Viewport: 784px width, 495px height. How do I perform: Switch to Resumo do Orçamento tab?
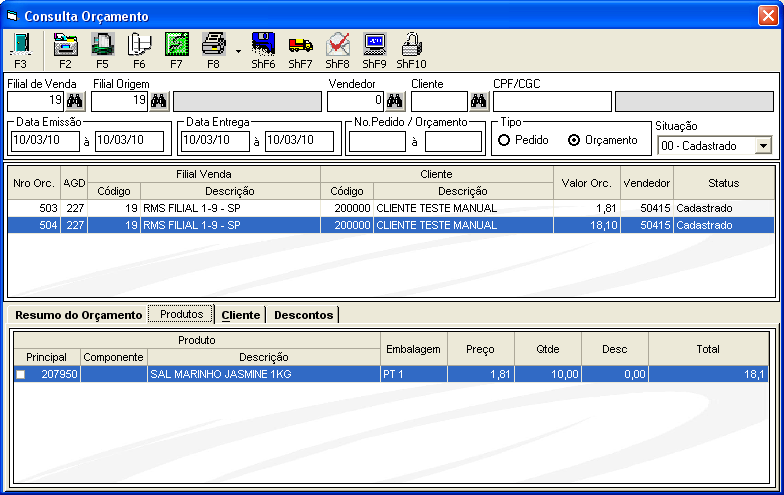click(78, 315)
